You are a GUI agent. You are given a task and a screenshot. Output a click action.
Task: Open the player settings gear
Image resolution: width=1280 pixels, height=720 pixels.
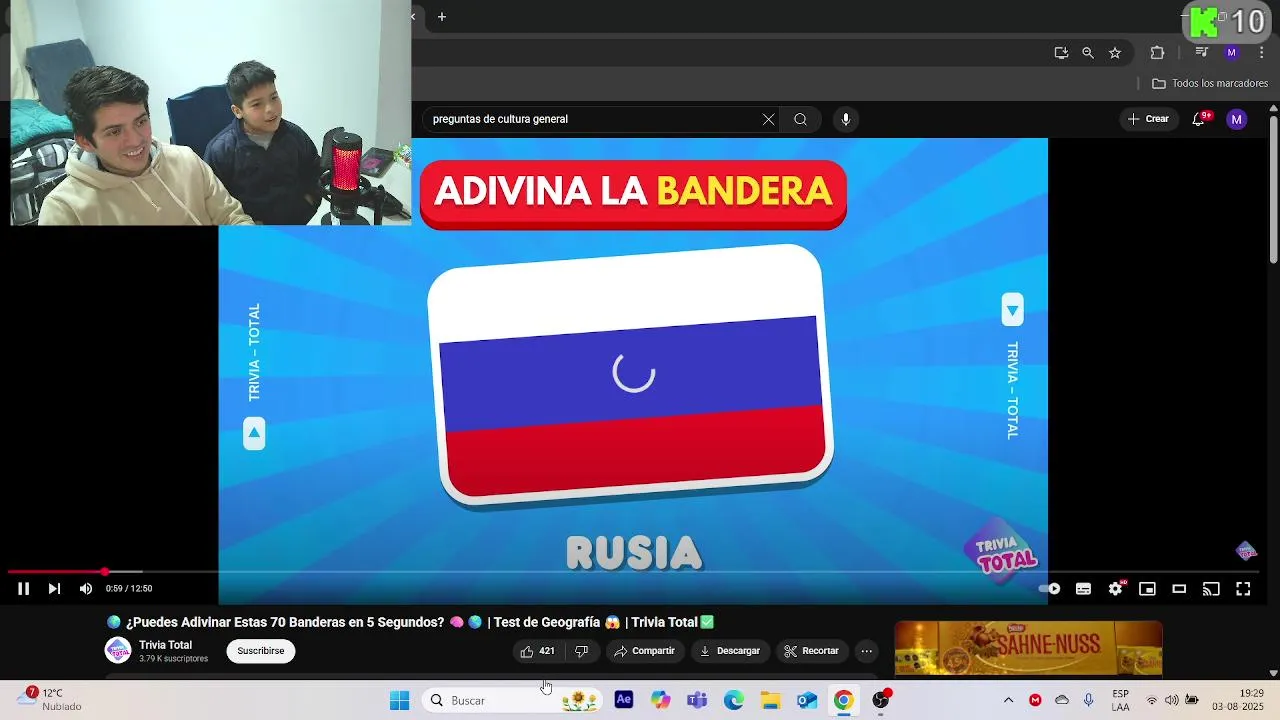[1116, 589]
